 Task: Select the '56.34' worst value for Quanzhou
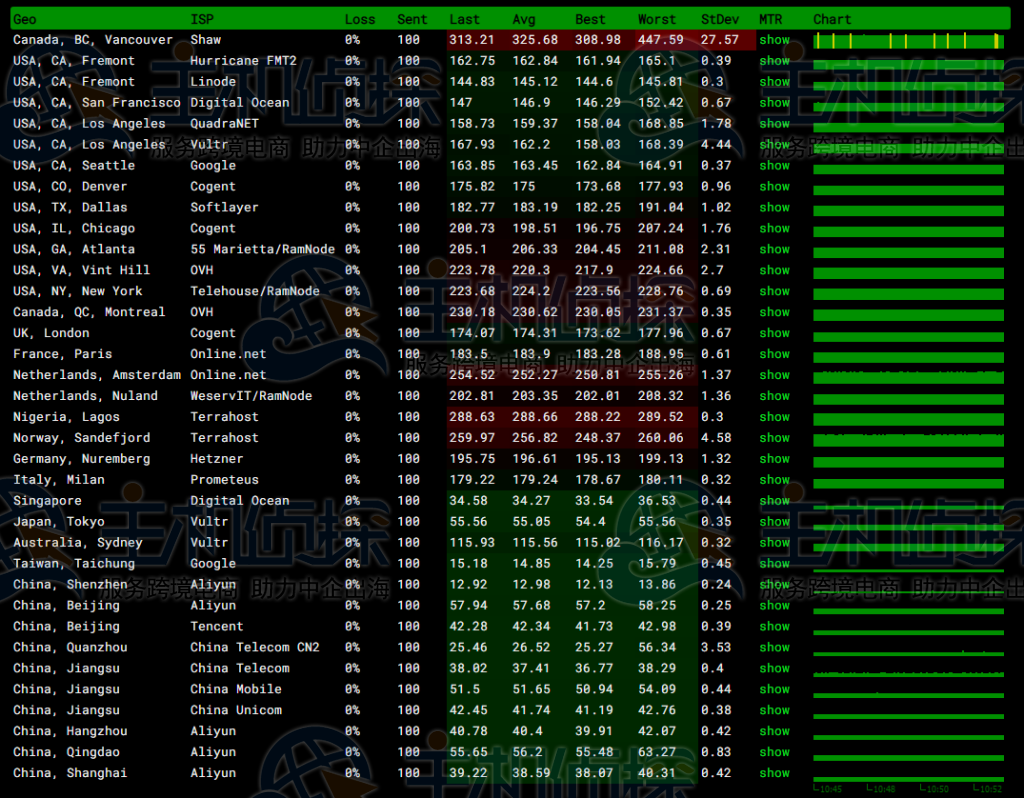[657, 647]
